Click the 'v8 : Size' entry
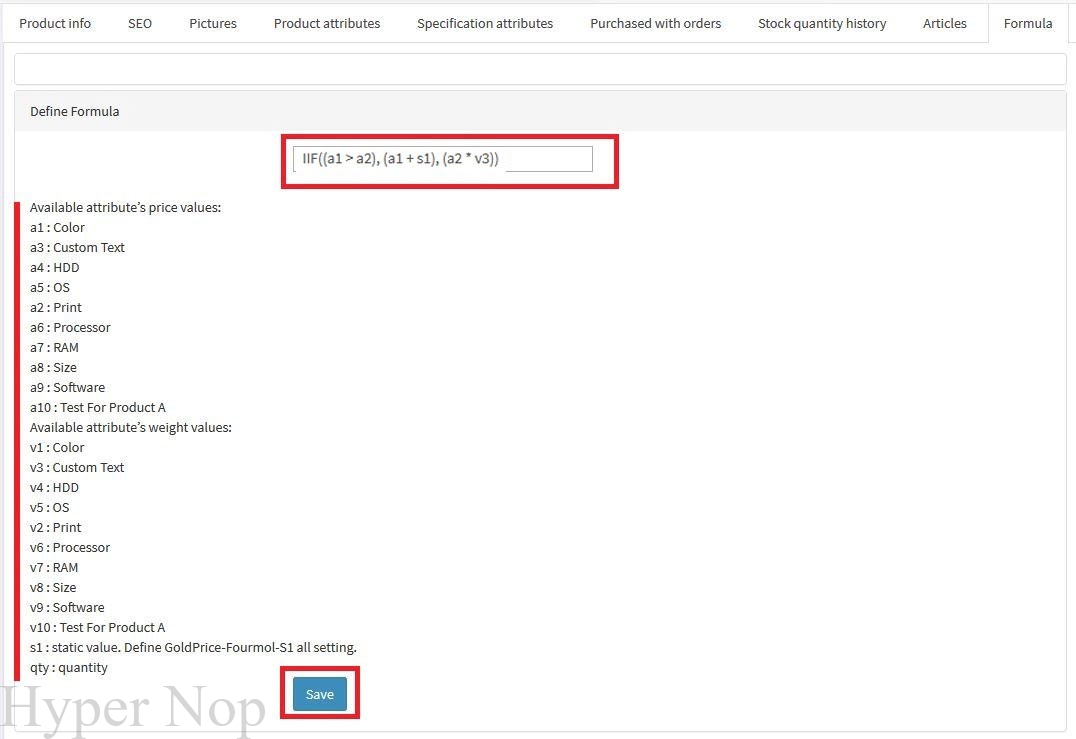Image resolution: width=1076 pixels, height=739 pixels. click(x=53, y=587)
